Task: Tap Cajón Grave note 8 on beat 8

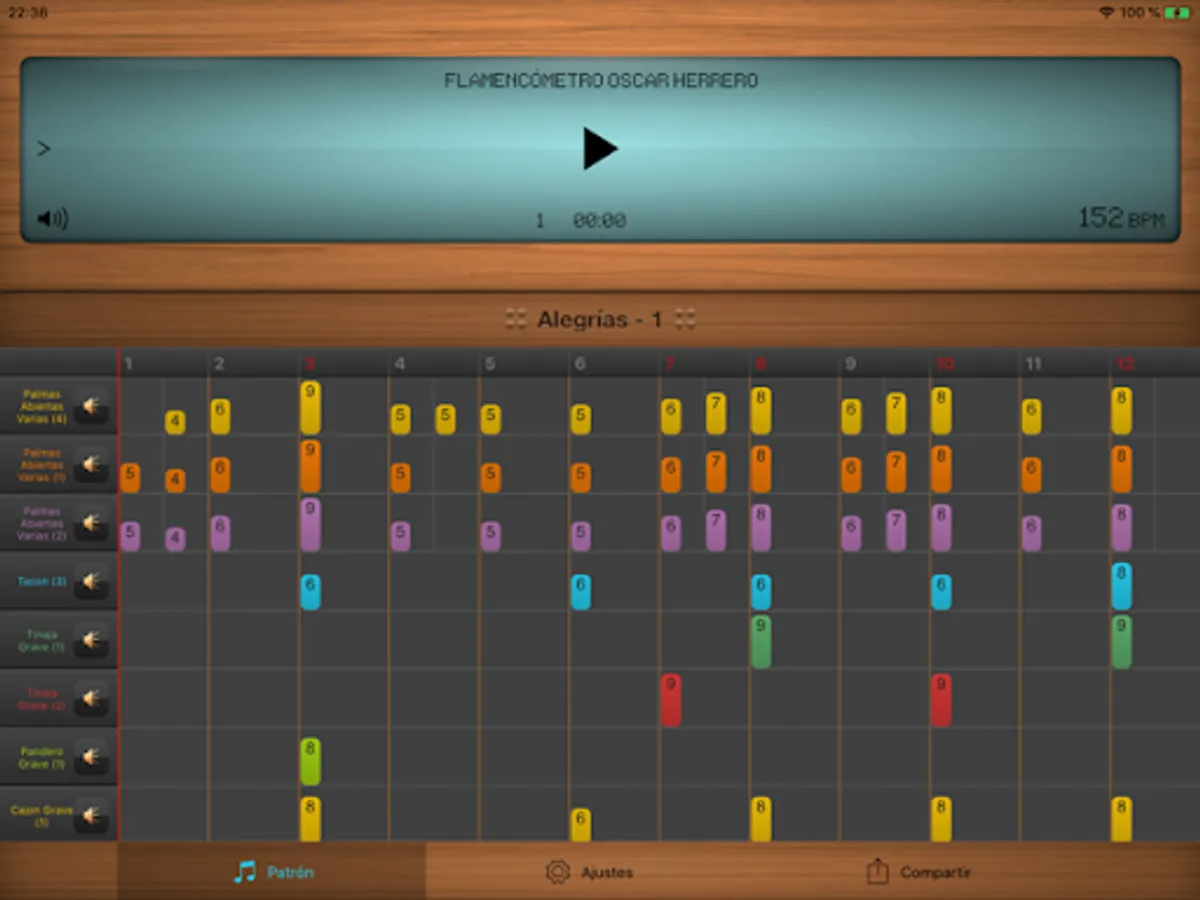Action: [761, 819]
